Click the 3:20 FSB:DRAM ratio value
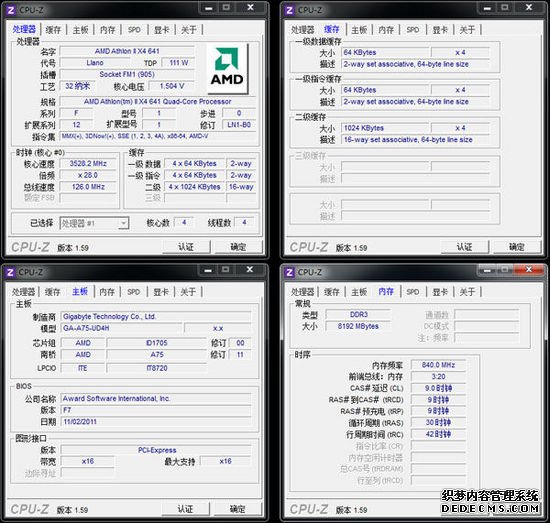Screen dimensions: 550x523 [438, 377]
